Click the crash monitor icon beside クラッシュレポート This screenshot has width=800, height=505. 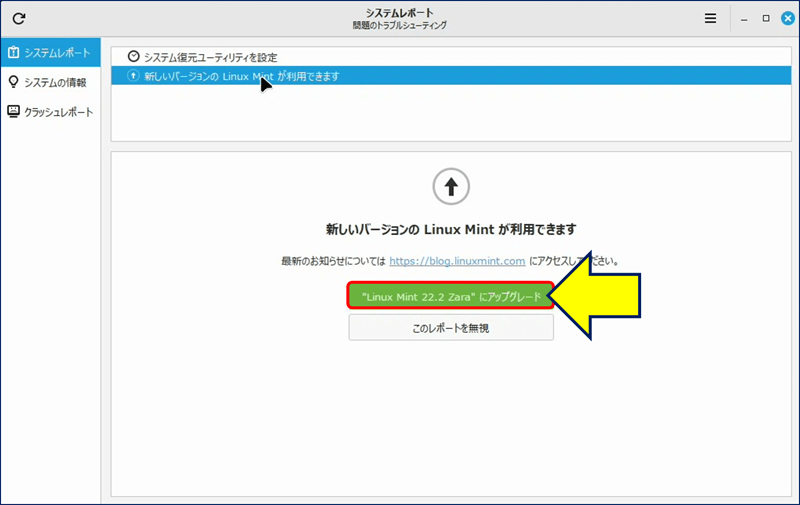point(14,111)
